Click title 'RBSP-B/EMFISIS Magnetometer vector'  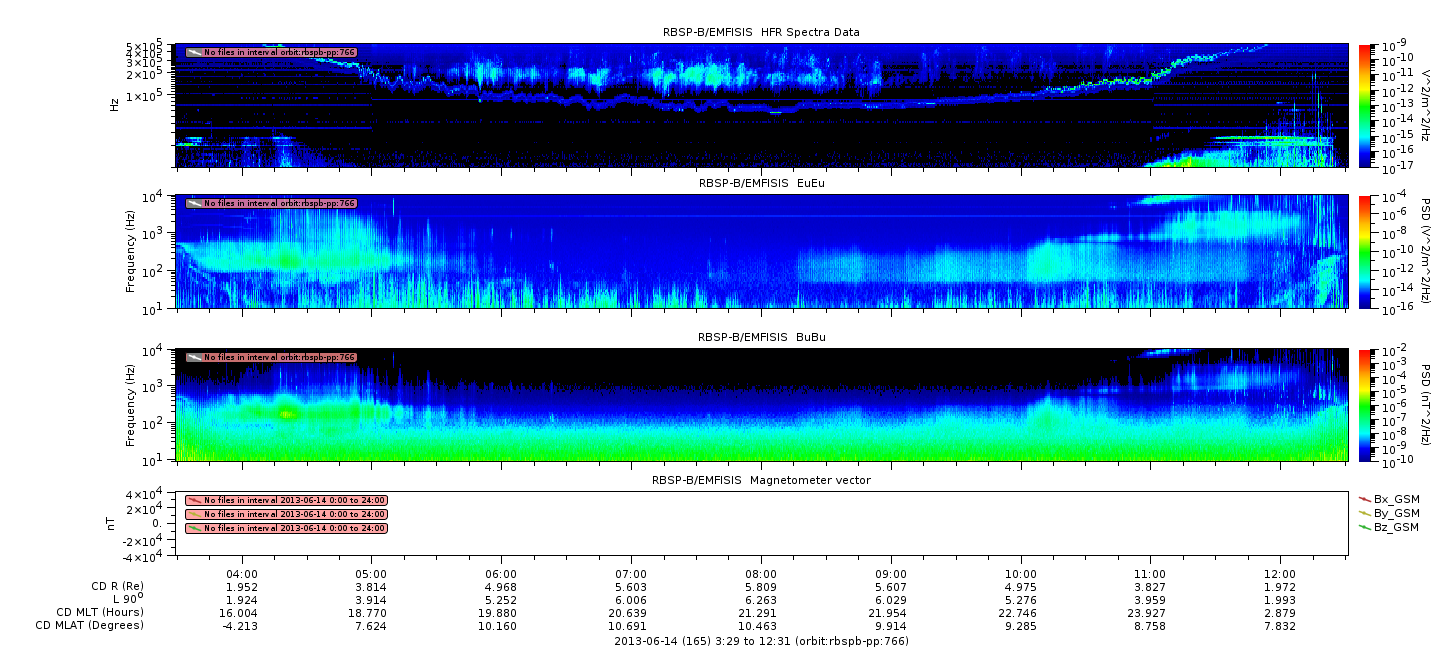(x=761, y=480)
